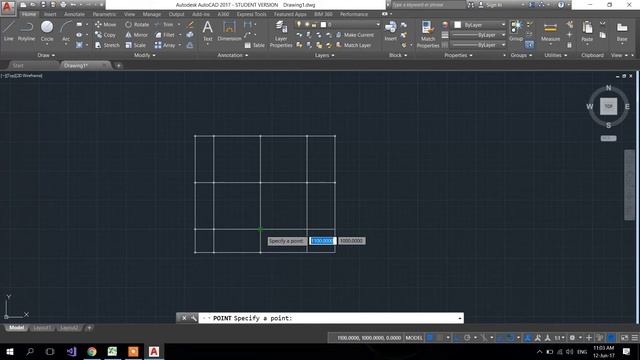Toggle clean screen in status bar
The height and width of the screenshot is (360, 640).
(x=624, y=338)
